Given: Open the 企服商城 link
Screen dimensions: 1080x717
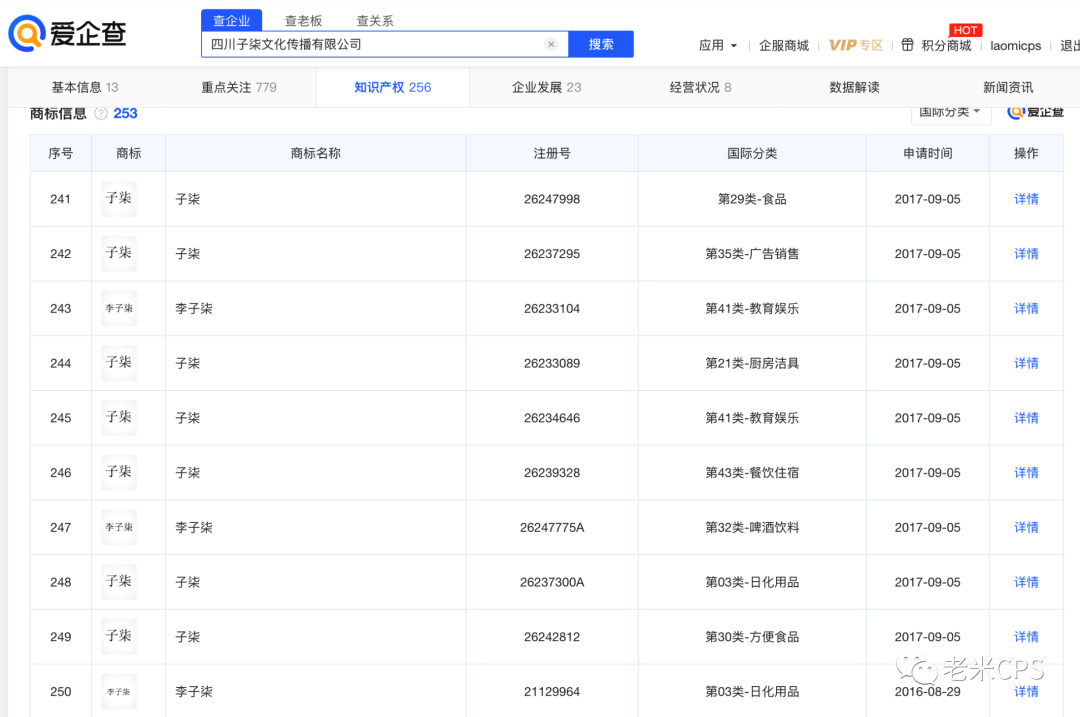Looking at the screenshot, I should point(784,45).
